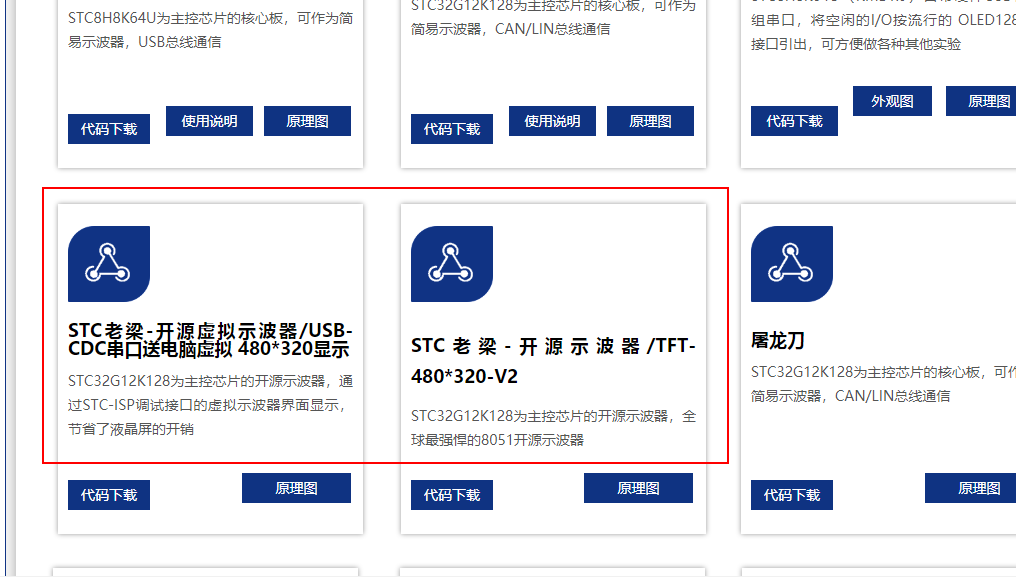Click the title STC老梁-开源示波器/TFT-480*320-V2
This screenshot has height=577, width=1016.
[x=553, y=360]
